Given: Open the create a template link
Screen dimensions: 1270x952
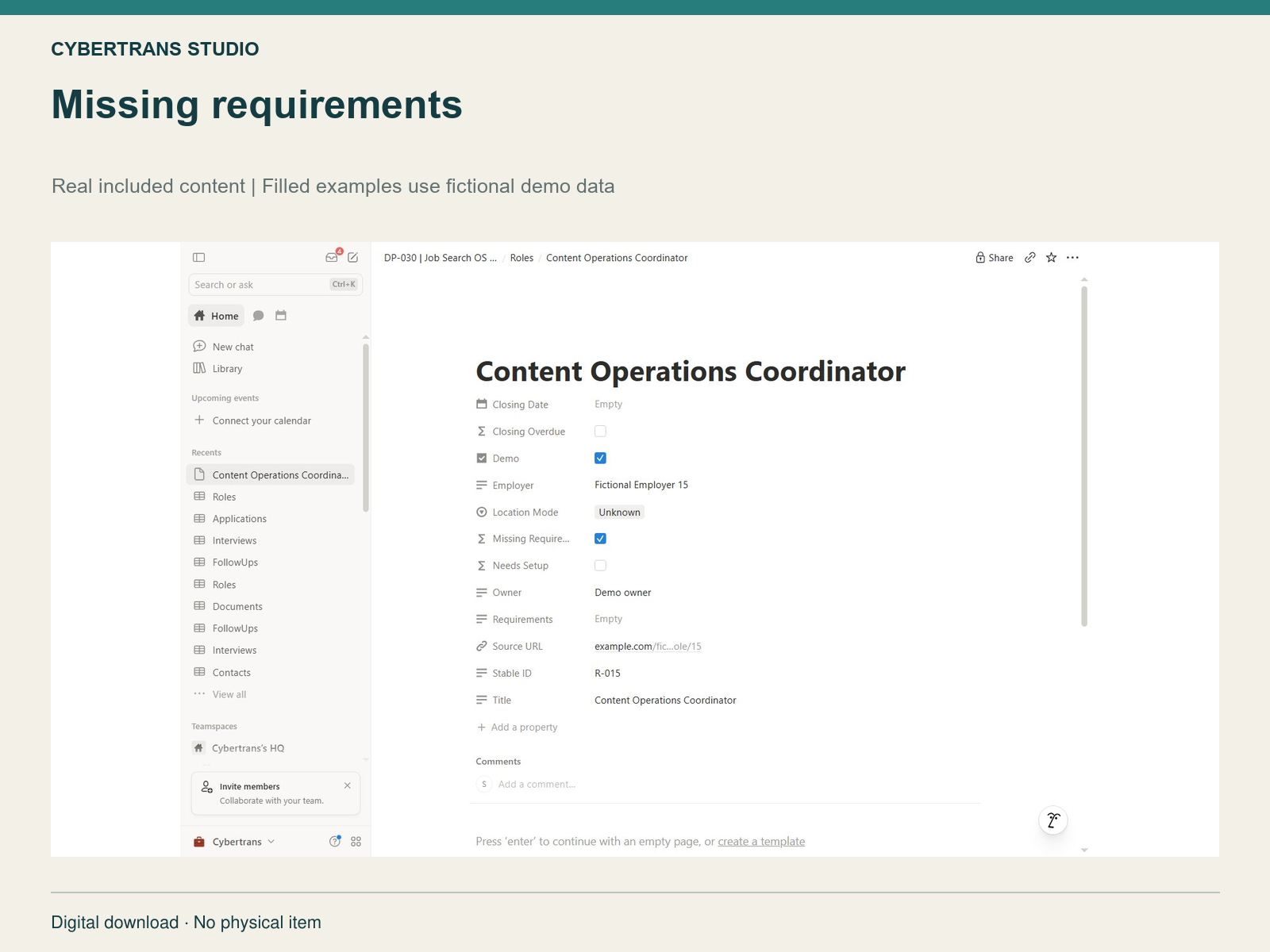Looking at the screenshot, I should coord(761,842).
